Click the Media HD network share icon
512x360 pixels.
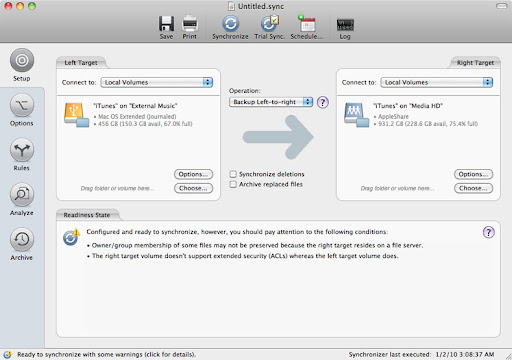click(x=356, y=115)
